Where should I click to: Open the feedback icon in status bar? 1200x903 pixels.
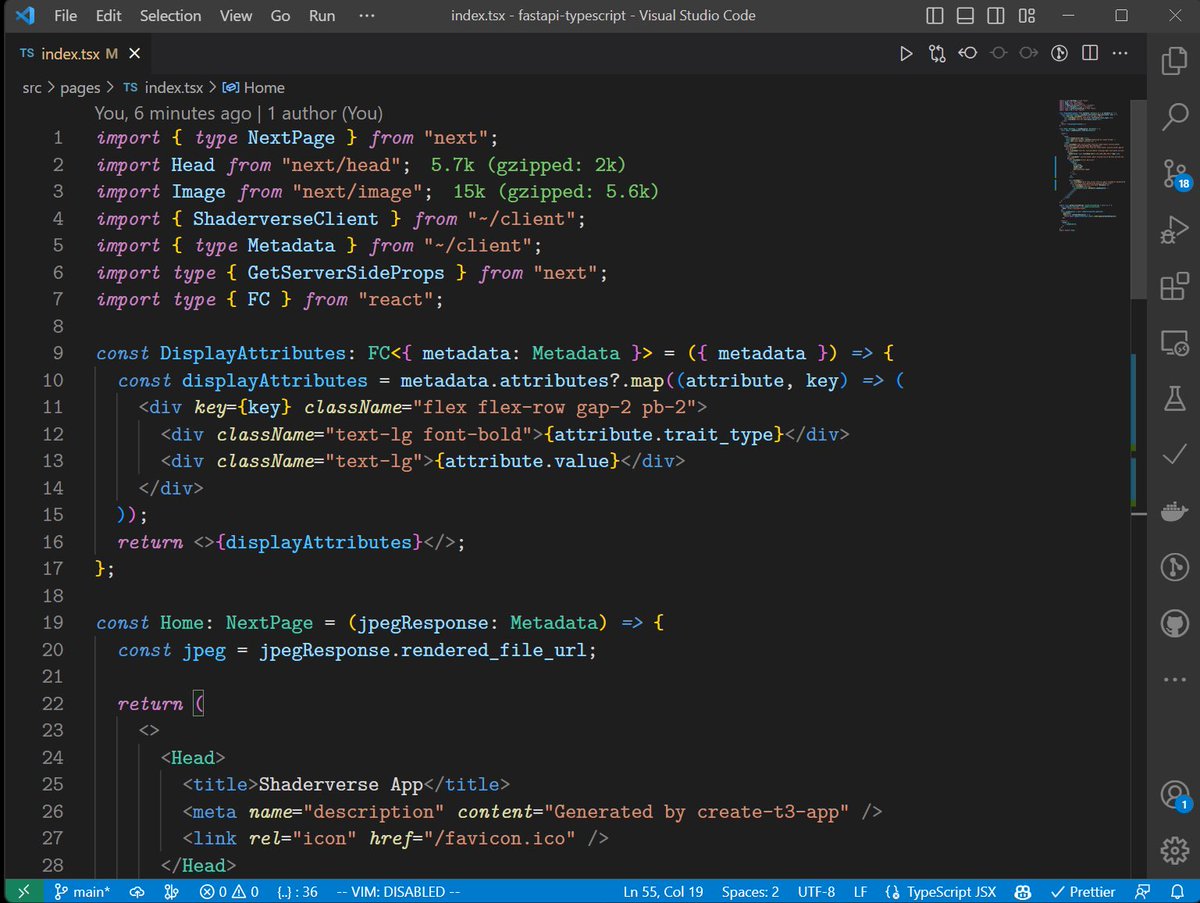(1143, 891)
